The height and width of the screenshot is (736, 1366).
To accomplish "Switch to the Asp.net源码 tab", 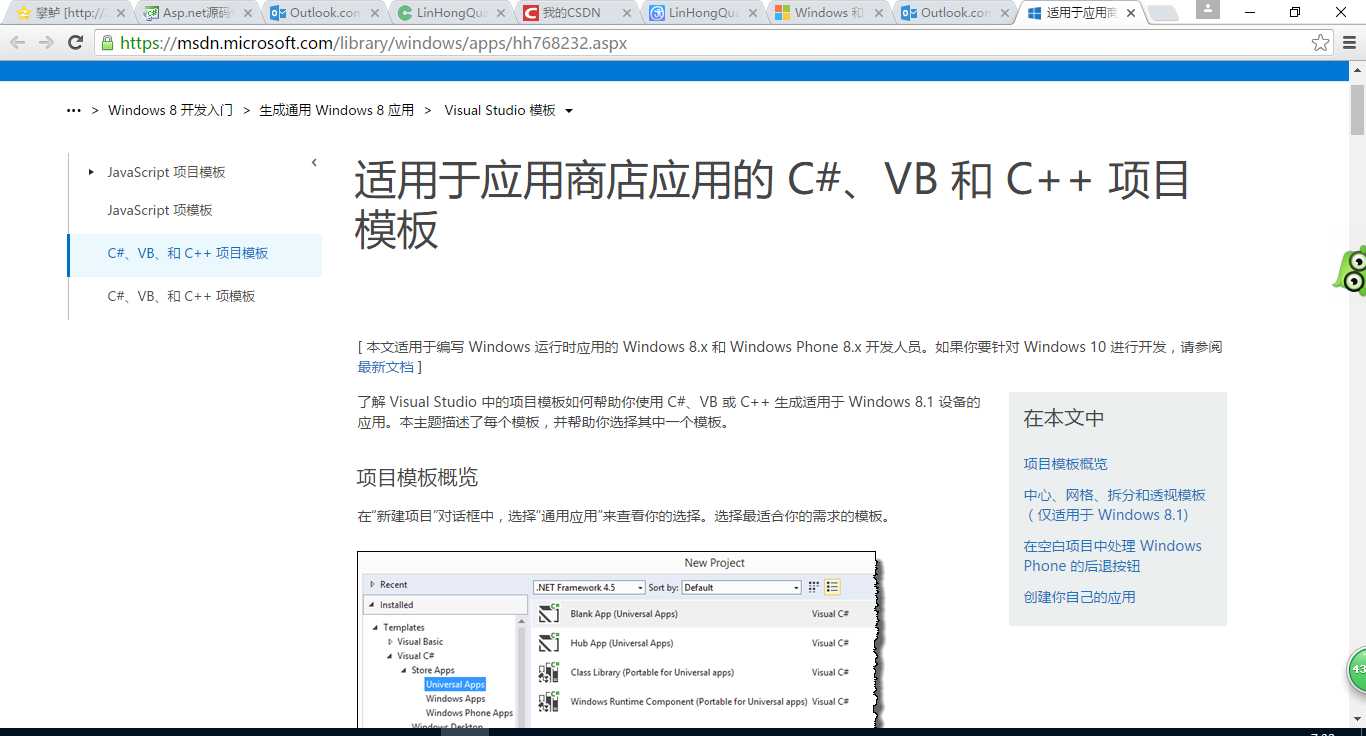I will pyautogui.click(x=196, y=13).
